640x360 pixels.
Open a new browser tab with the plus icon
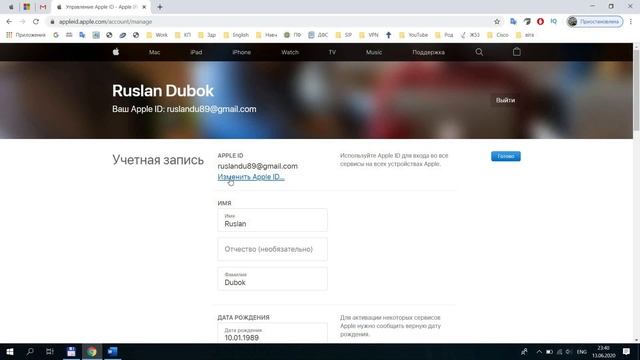coord(160,7)
